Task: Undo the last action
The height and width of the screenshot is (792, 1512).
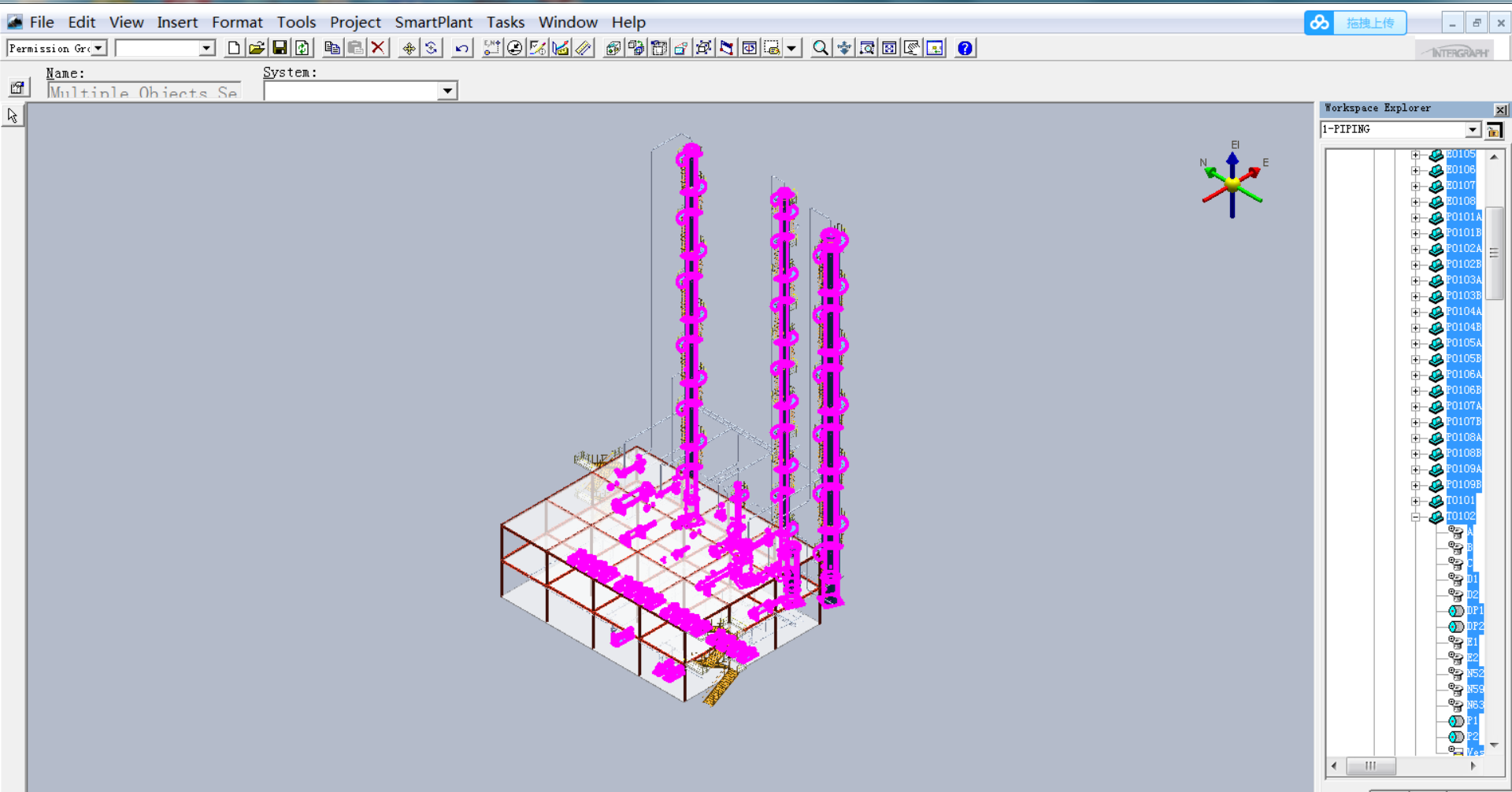Action: click(461, 48)
